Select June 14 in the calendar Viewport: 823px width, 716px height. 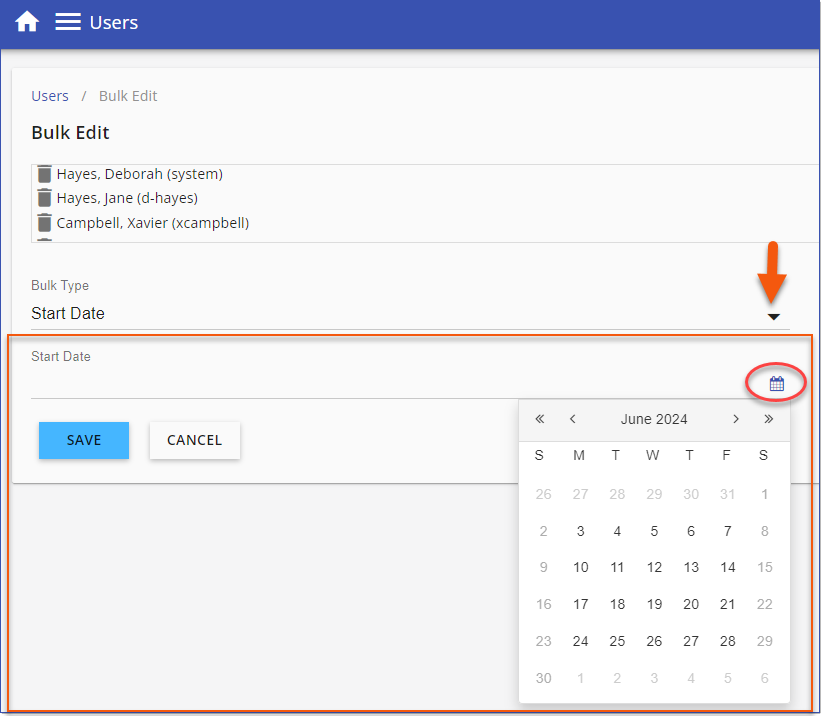click(x=727, y=567)
